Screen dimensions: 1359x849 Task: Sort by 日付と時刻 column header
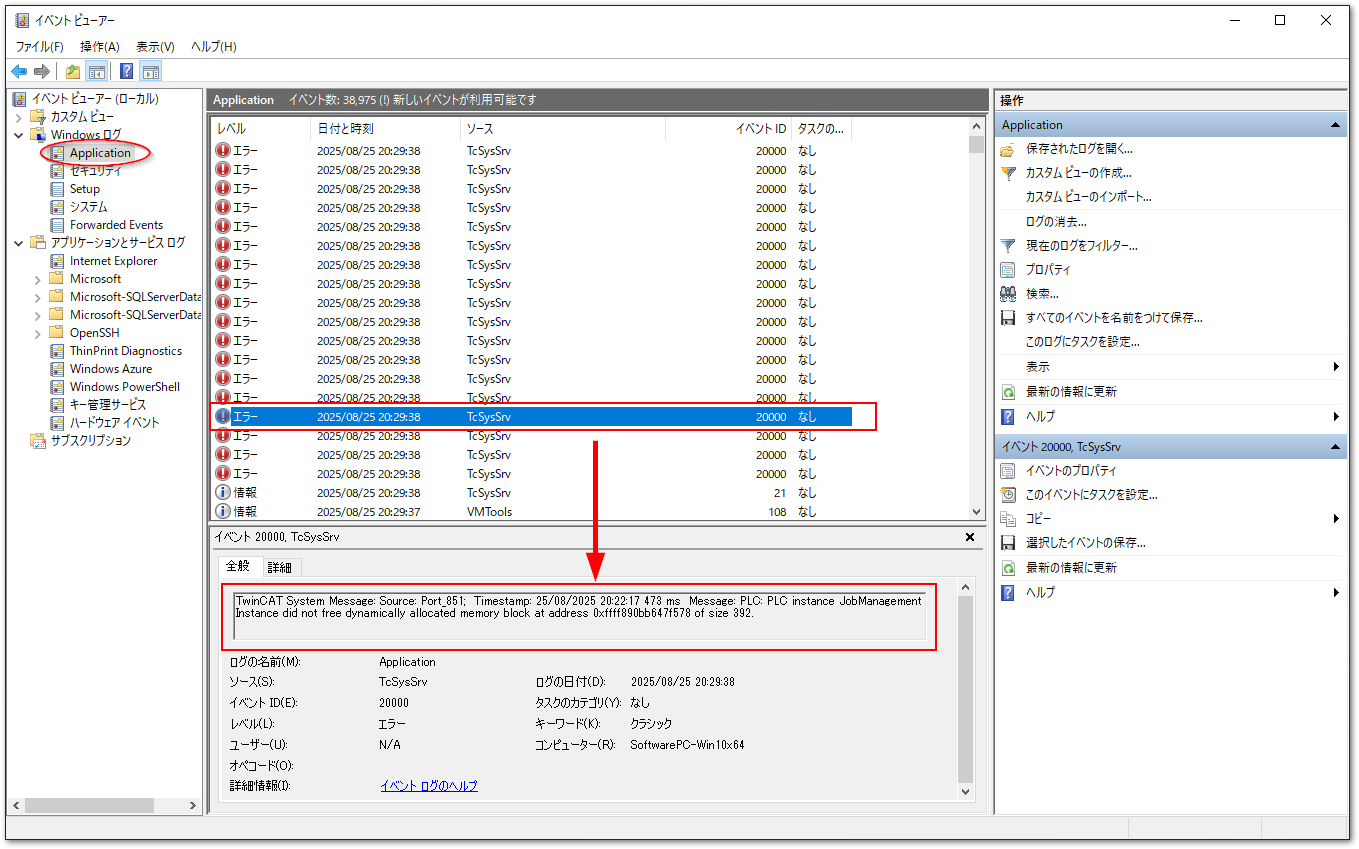[x=386, y=129]
